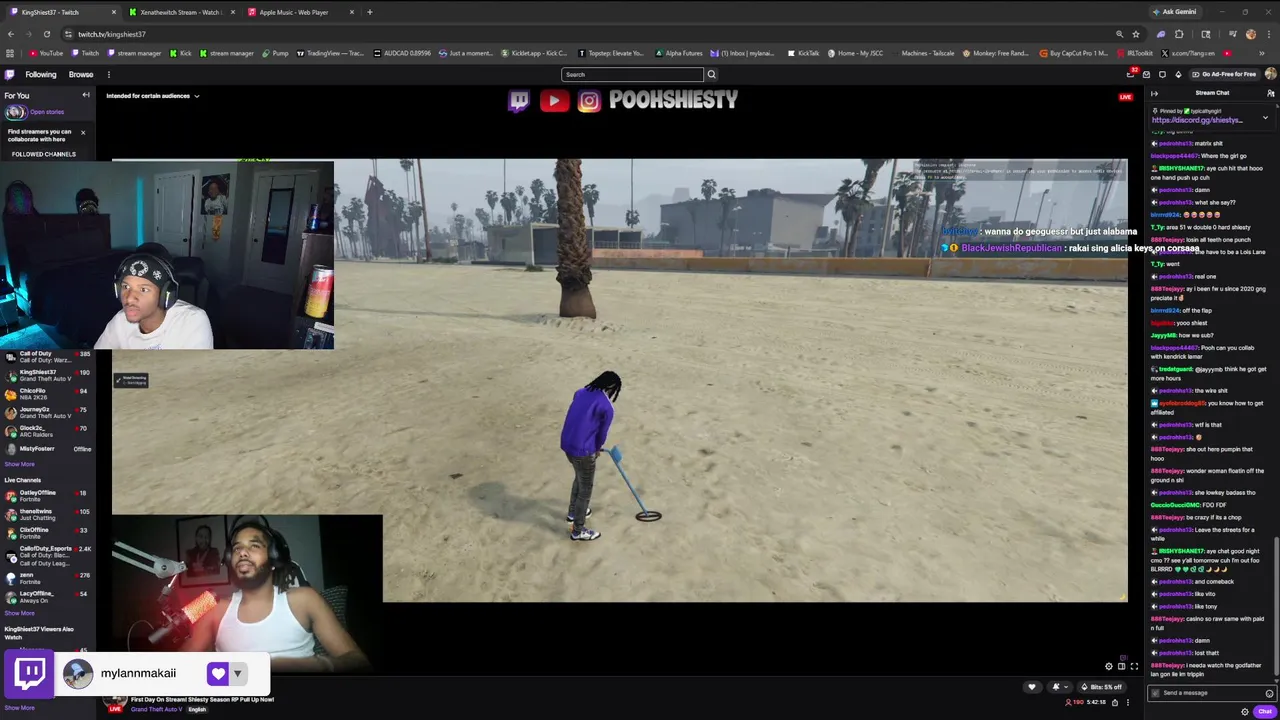Click the YouTube icon in stream overlay
The width and height of the screenshot is (1280, 720).
554,100
